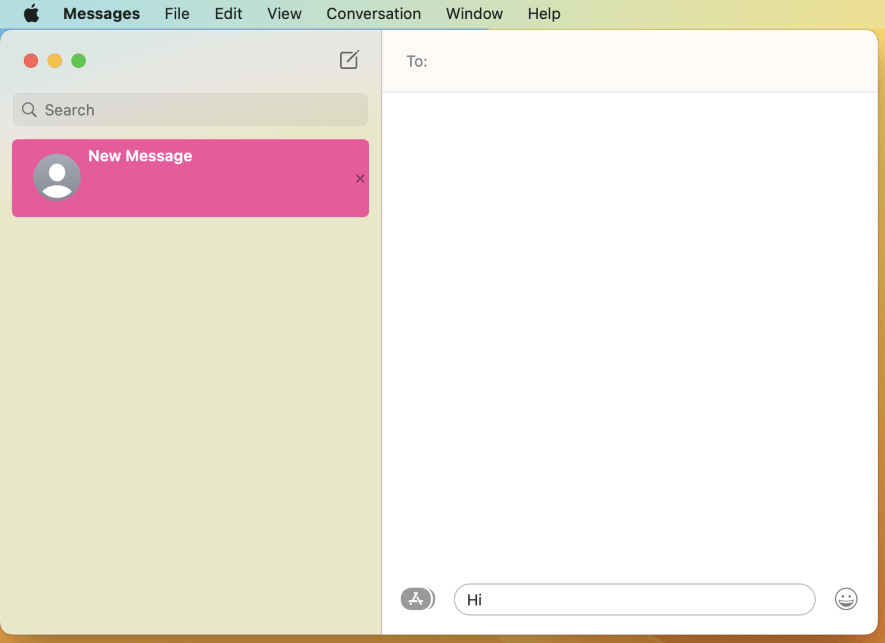Open the View menu

point(284,14)
